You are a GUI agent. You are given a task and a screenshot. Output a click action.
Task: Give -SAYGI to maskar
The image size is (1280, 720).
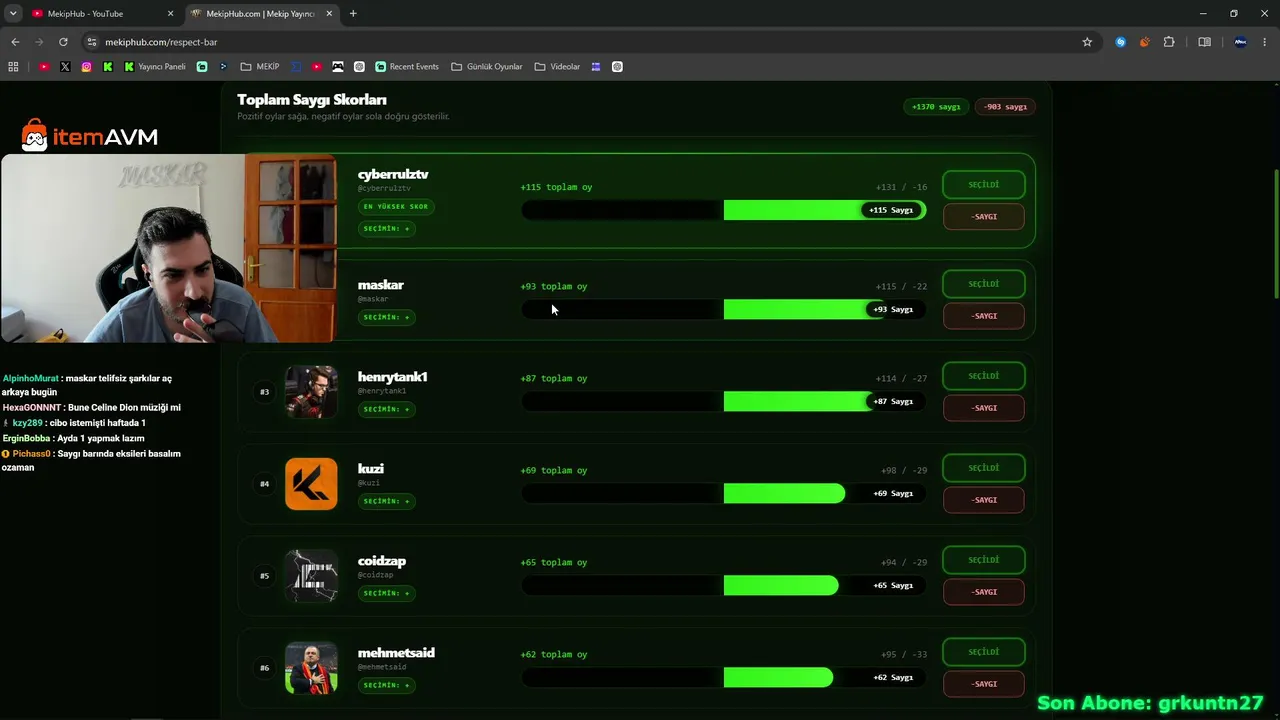pyautogui.click(x=984, y=316)
